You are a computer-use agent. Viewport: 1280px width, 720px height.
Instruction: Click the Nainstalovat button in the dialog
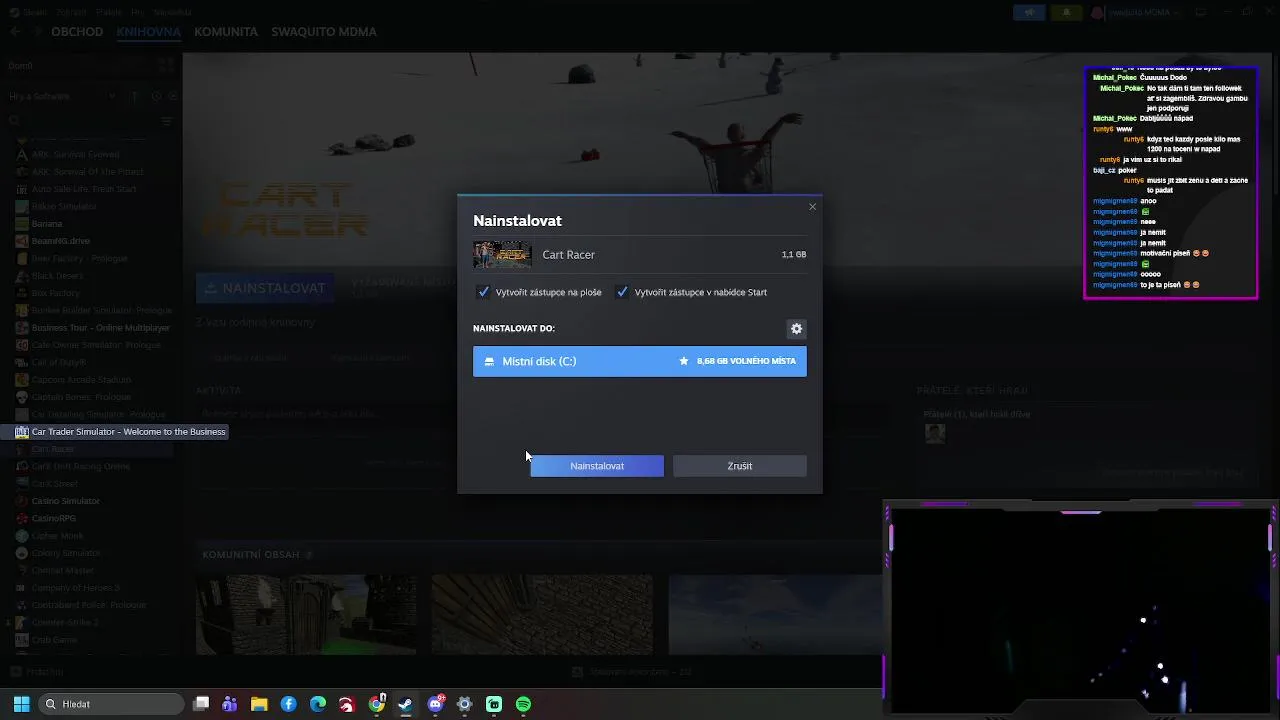pyautogui.click(x=597, y=466)
